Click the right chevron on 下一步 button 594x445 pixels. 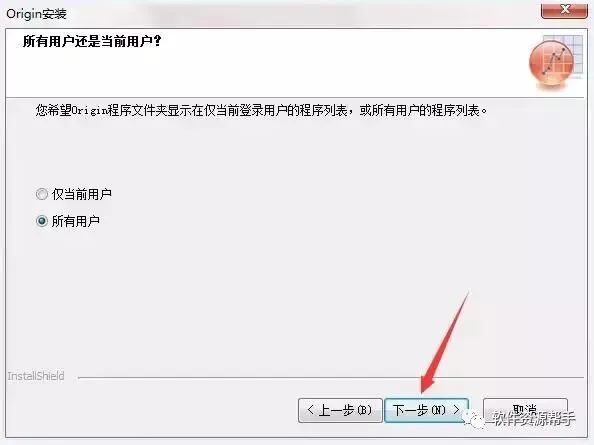pos(456,409)
